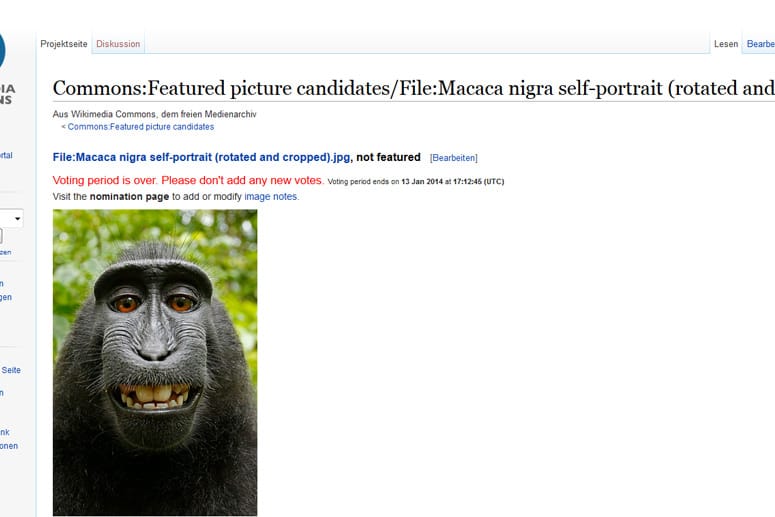Click the [Bearbeiten] section edit link
Viewport: 775px width, 517px height.
coord(453,158)
